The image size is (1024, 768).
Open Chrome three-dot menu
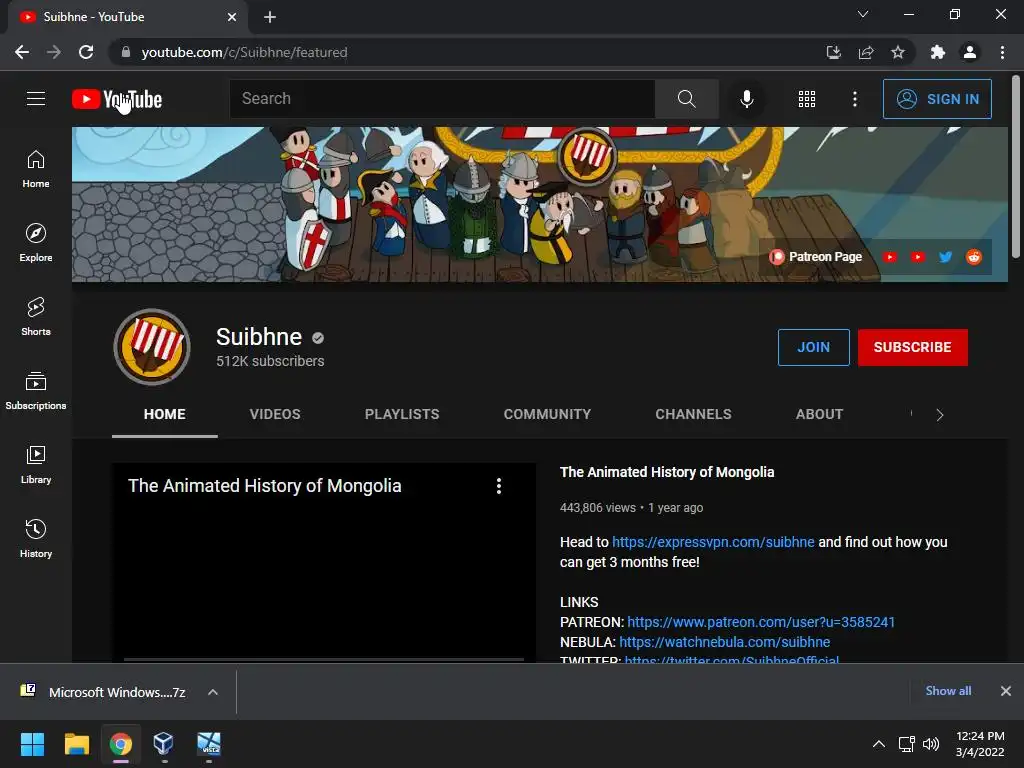point(1002,52)
